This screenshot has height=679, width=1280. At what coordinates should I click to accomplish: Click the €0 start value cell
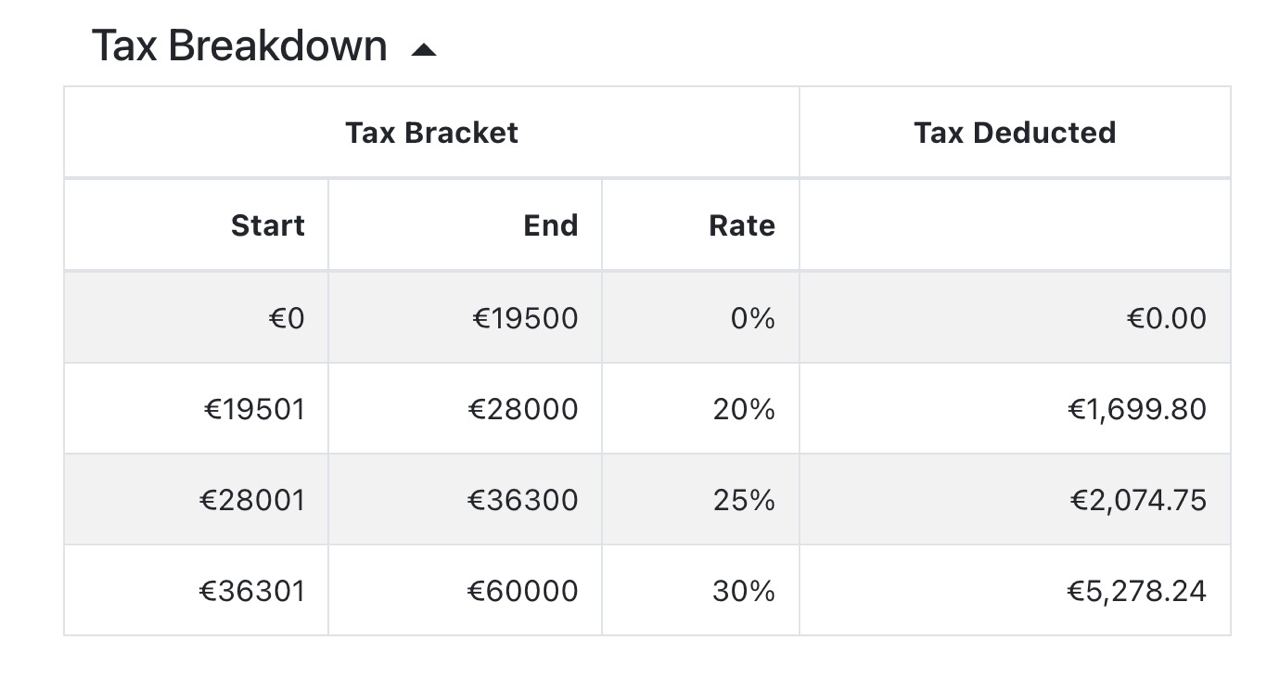(x=286, y=319)
